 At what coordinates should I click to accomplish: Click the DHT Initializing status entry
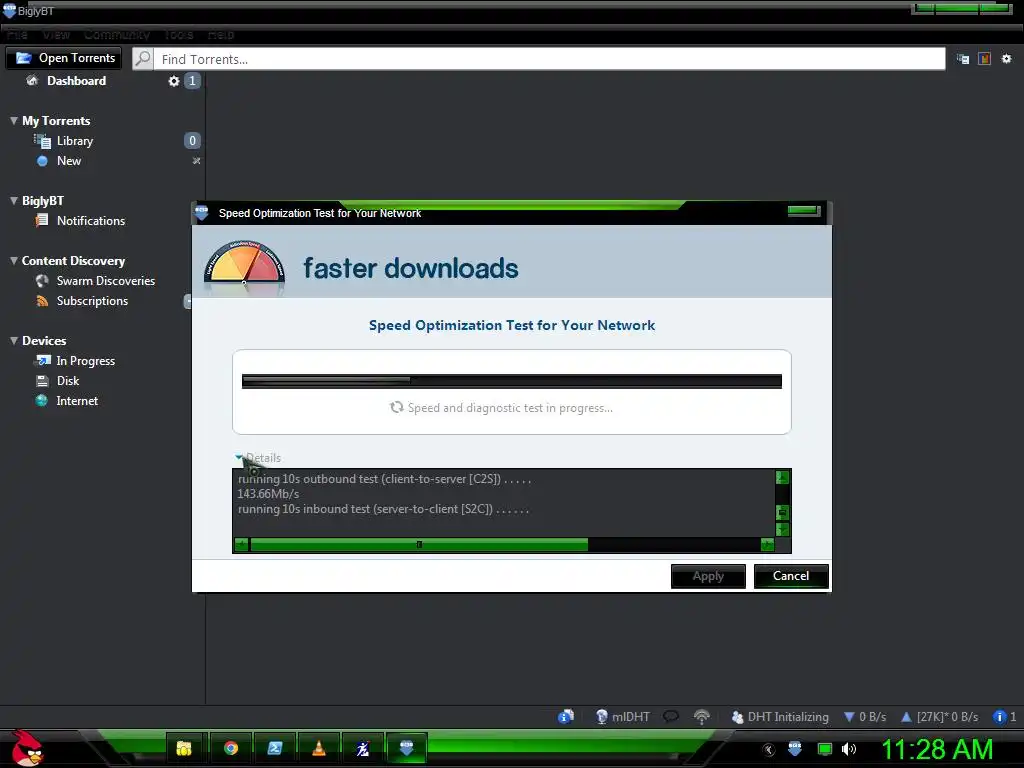pos(780,716)
